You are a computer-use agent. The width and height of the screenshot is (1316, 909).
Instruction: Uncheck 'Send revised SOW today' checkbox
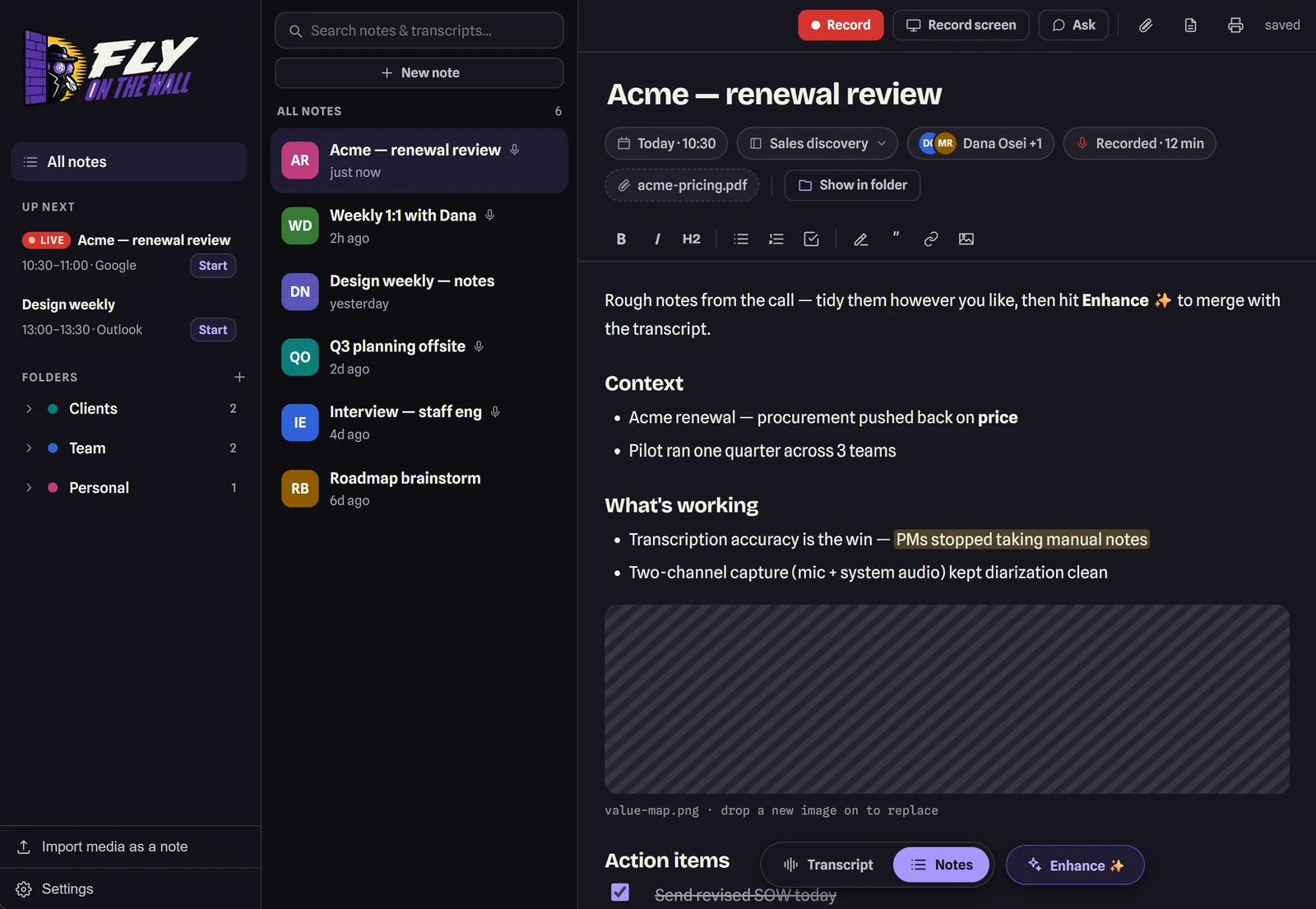[620, 892]
